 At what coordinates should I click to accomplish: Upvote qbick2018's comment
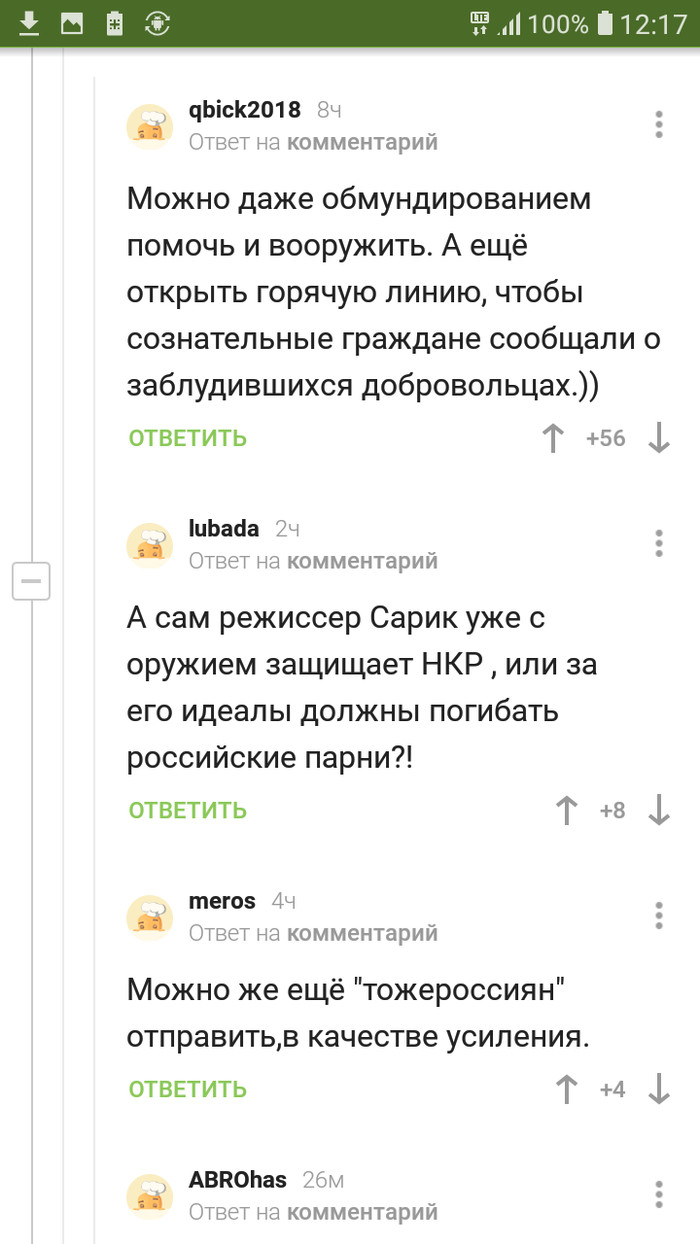(x=553, y=438)
